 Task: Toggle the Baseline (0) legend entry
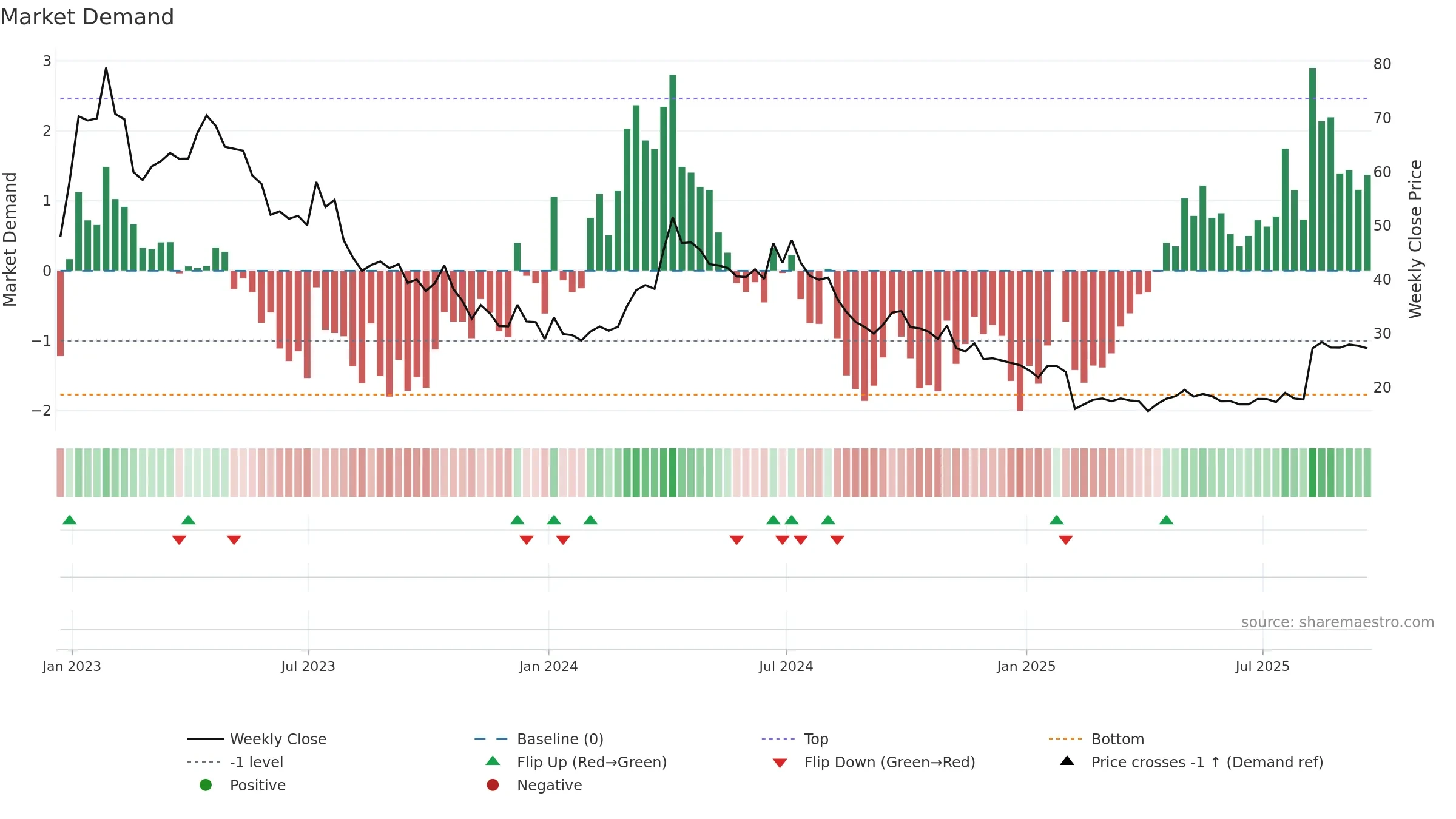tap(539, 739)
